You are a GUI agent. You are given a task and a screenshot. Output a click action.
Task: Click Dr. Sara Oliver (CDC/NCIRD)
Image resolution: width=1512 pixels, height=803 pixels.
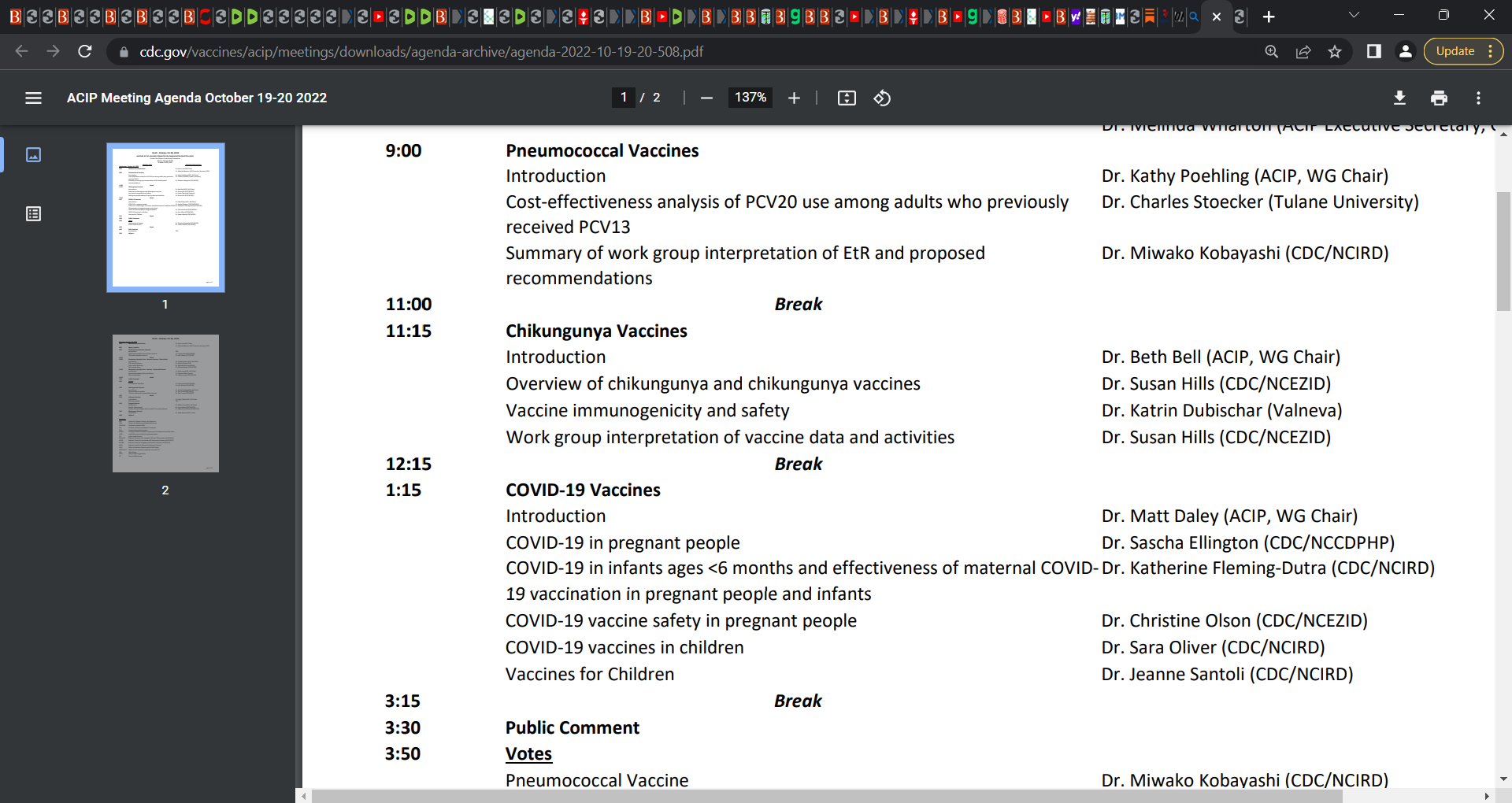point(1213,648)
